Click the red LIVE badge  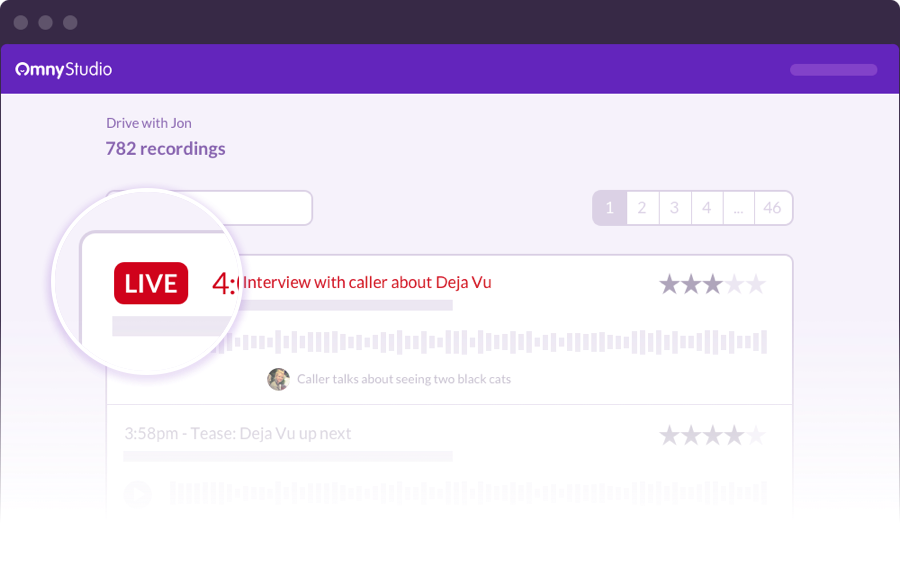click(x=151, y=283)
